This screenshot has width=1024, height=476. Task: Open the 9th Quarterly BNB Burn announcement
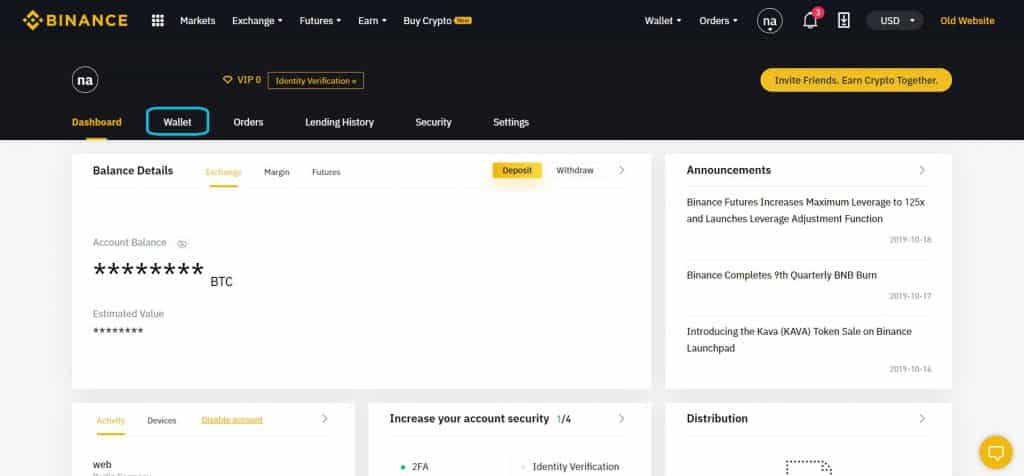pos(782,276)
